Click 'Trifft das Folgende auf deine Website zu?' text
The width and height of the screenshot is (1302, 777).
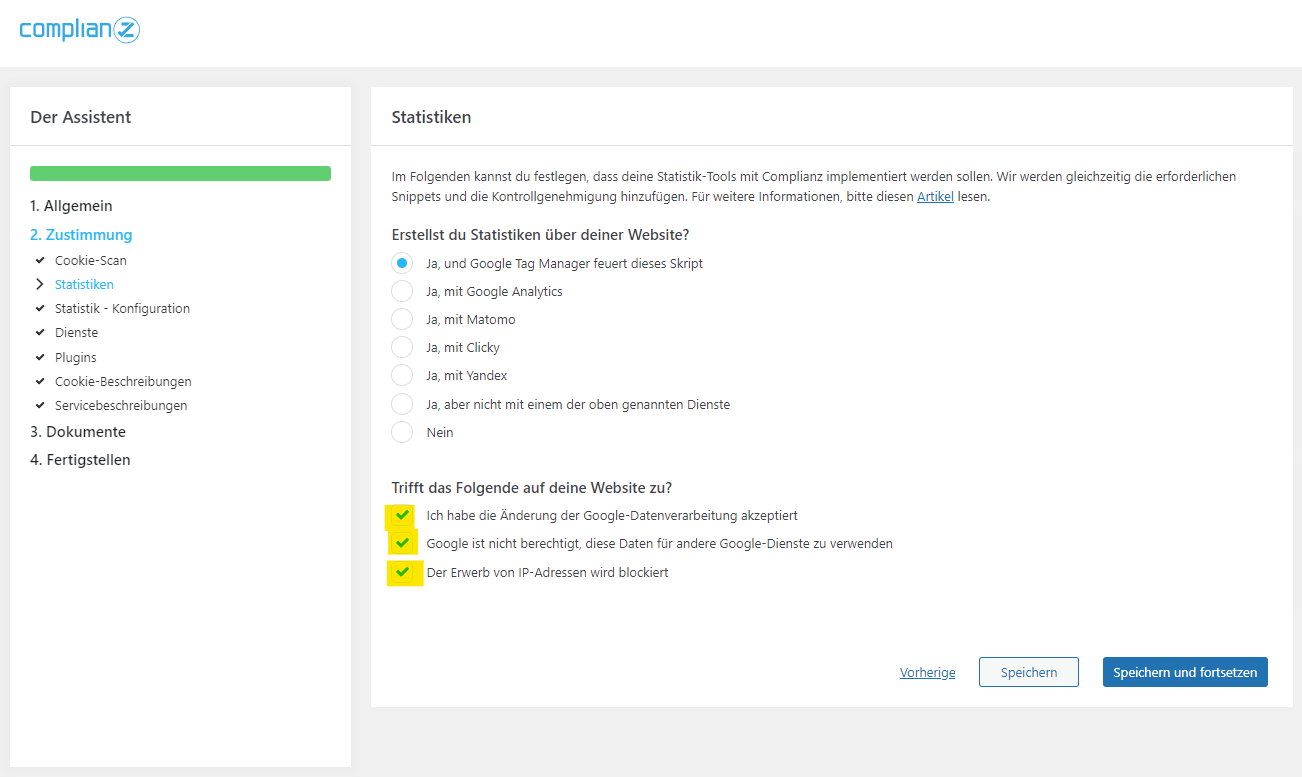point(531,488)
